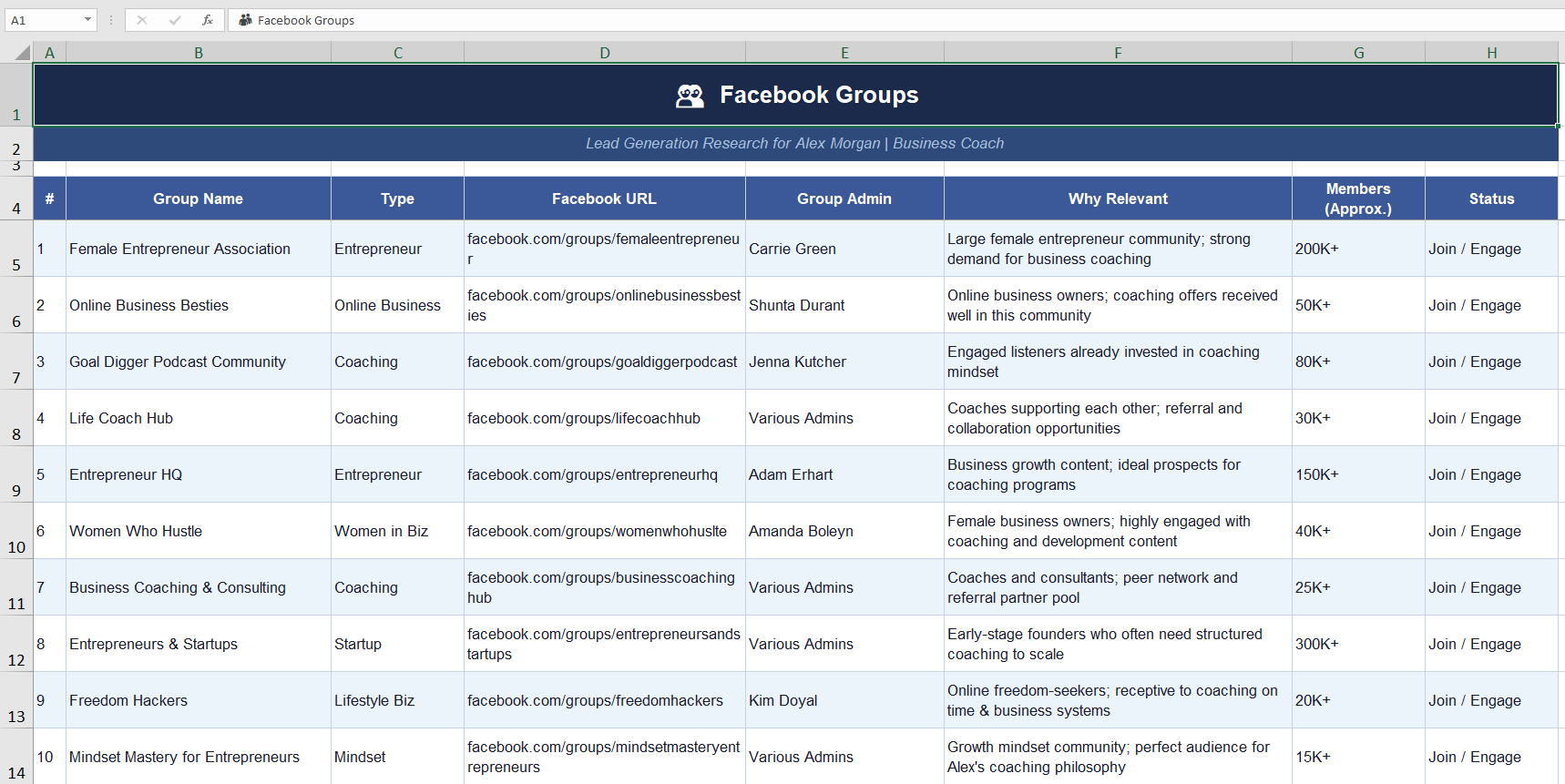Select the Early-stage founders relevance cell
The image size is (1565, 784).
tap(1118, 644)
